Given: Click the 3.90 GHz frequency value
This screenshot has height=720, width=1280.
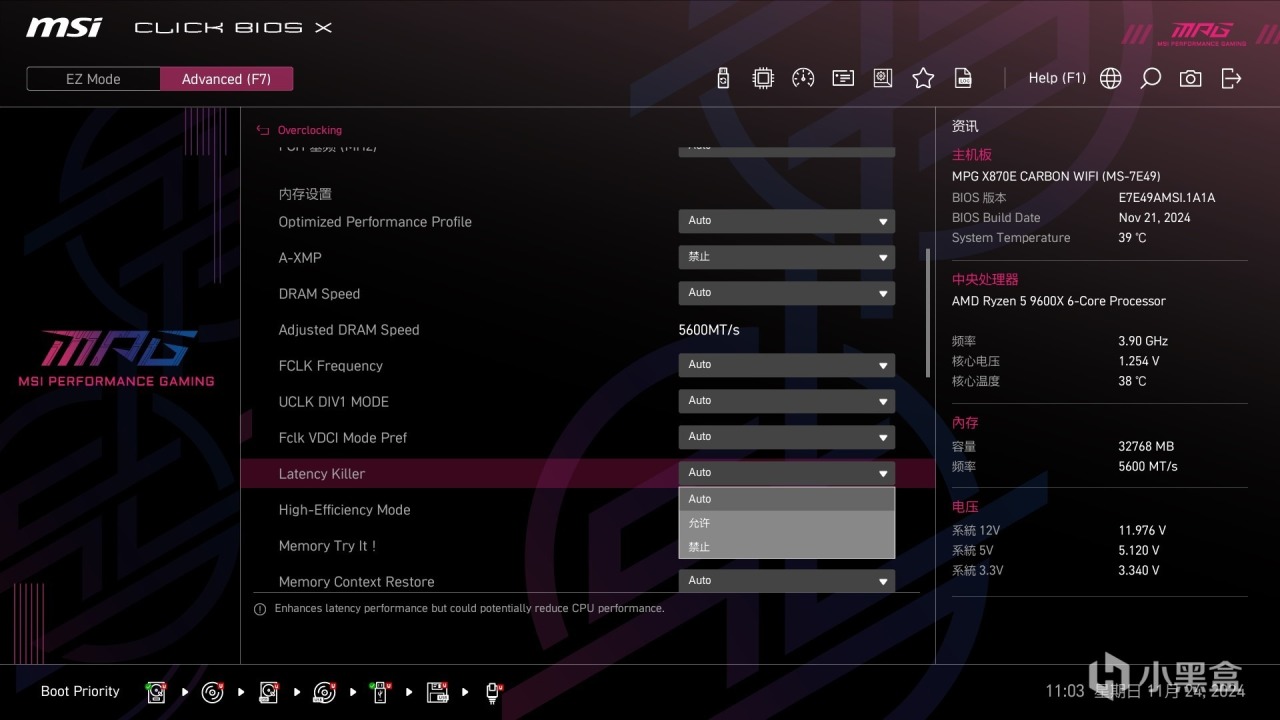Looking at the screenshot, I should tap(1143, 341).
